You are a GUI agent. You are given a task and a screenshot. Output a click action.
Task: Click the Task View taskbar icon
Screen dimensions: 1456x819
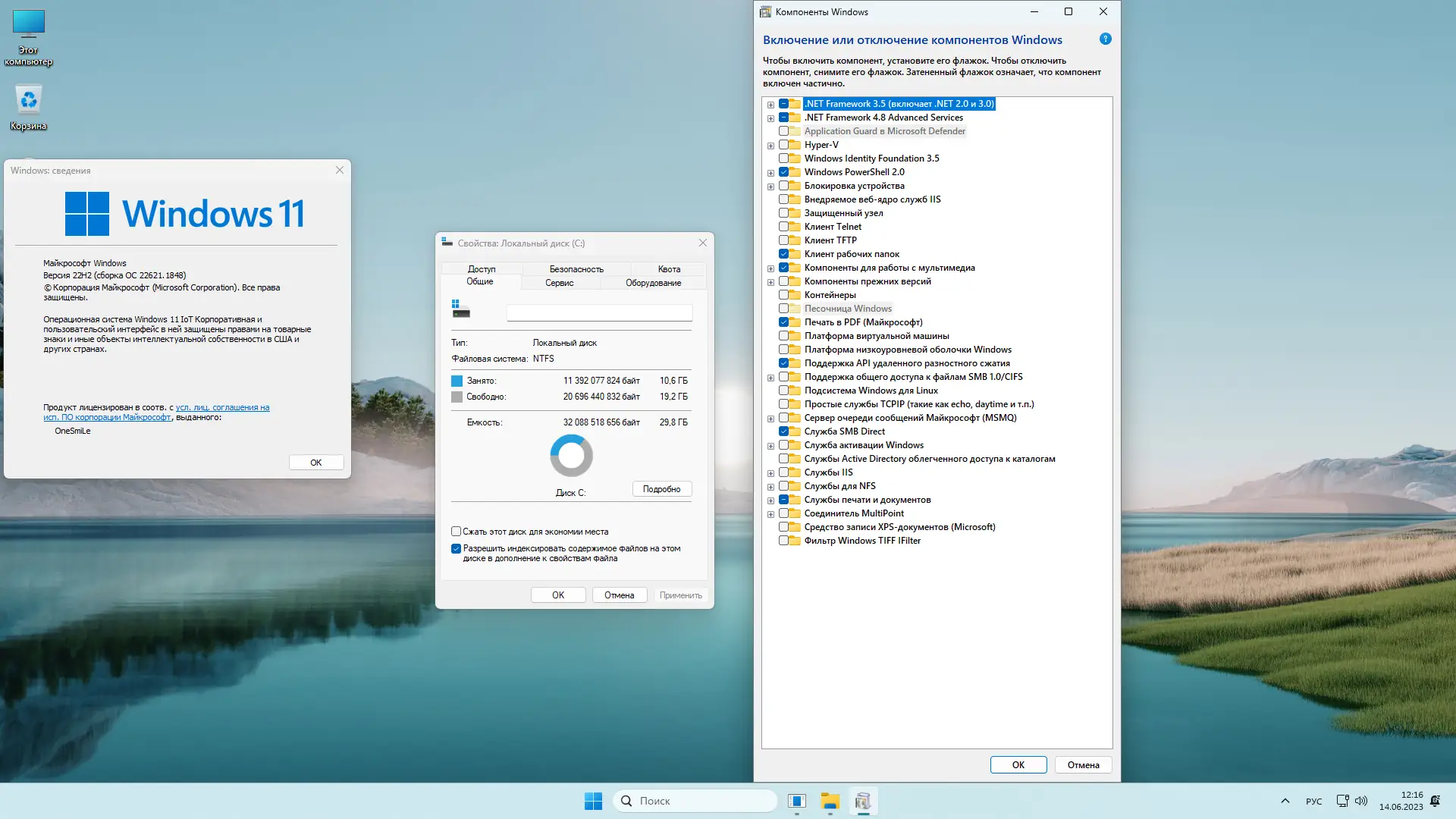pos(796,801)
